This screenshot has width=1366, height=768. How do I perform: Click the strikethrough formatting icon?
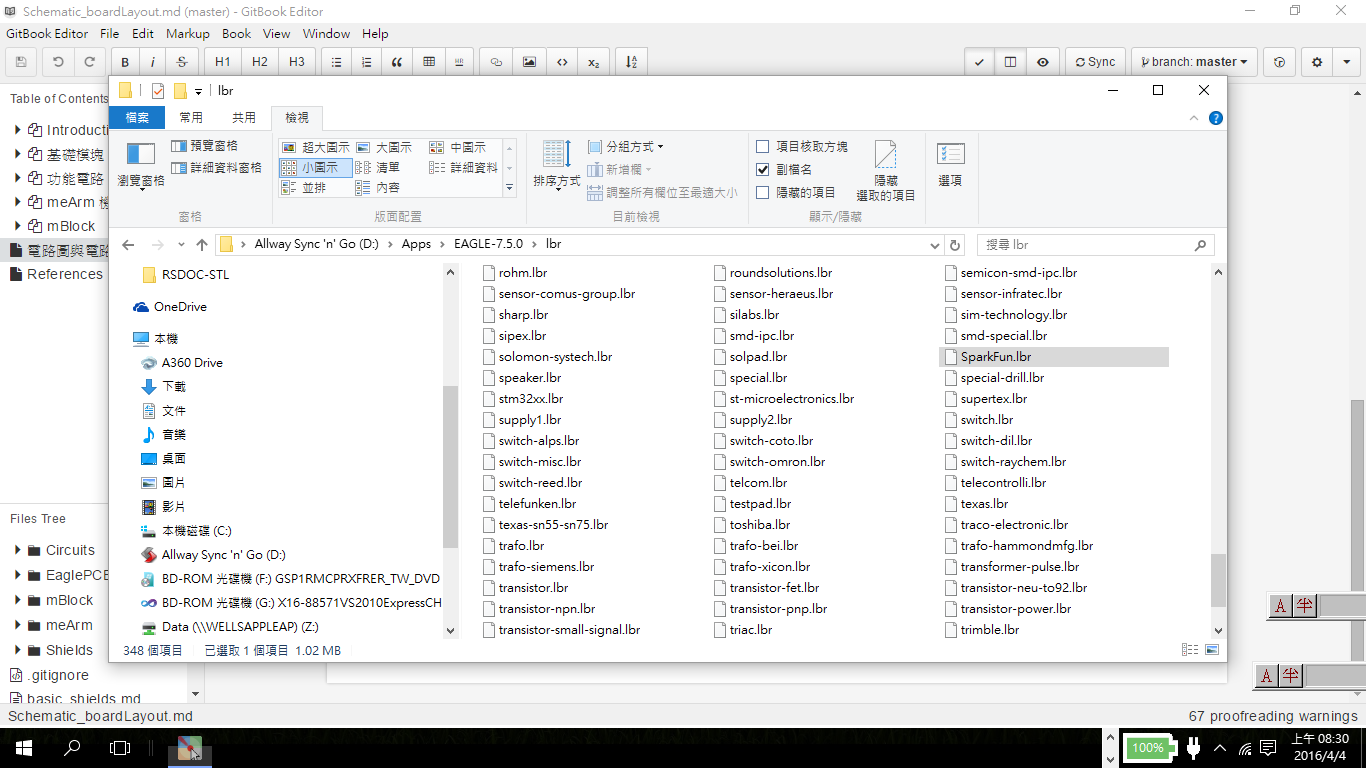point(182,62)
